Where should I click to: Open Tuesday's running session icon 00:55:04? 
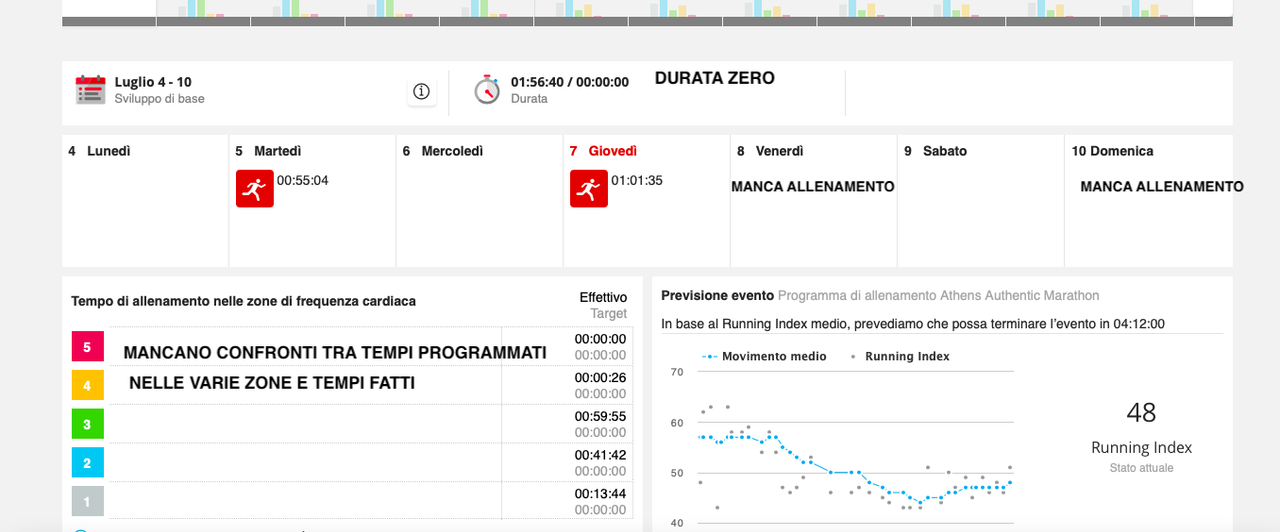tap(254, 188)
